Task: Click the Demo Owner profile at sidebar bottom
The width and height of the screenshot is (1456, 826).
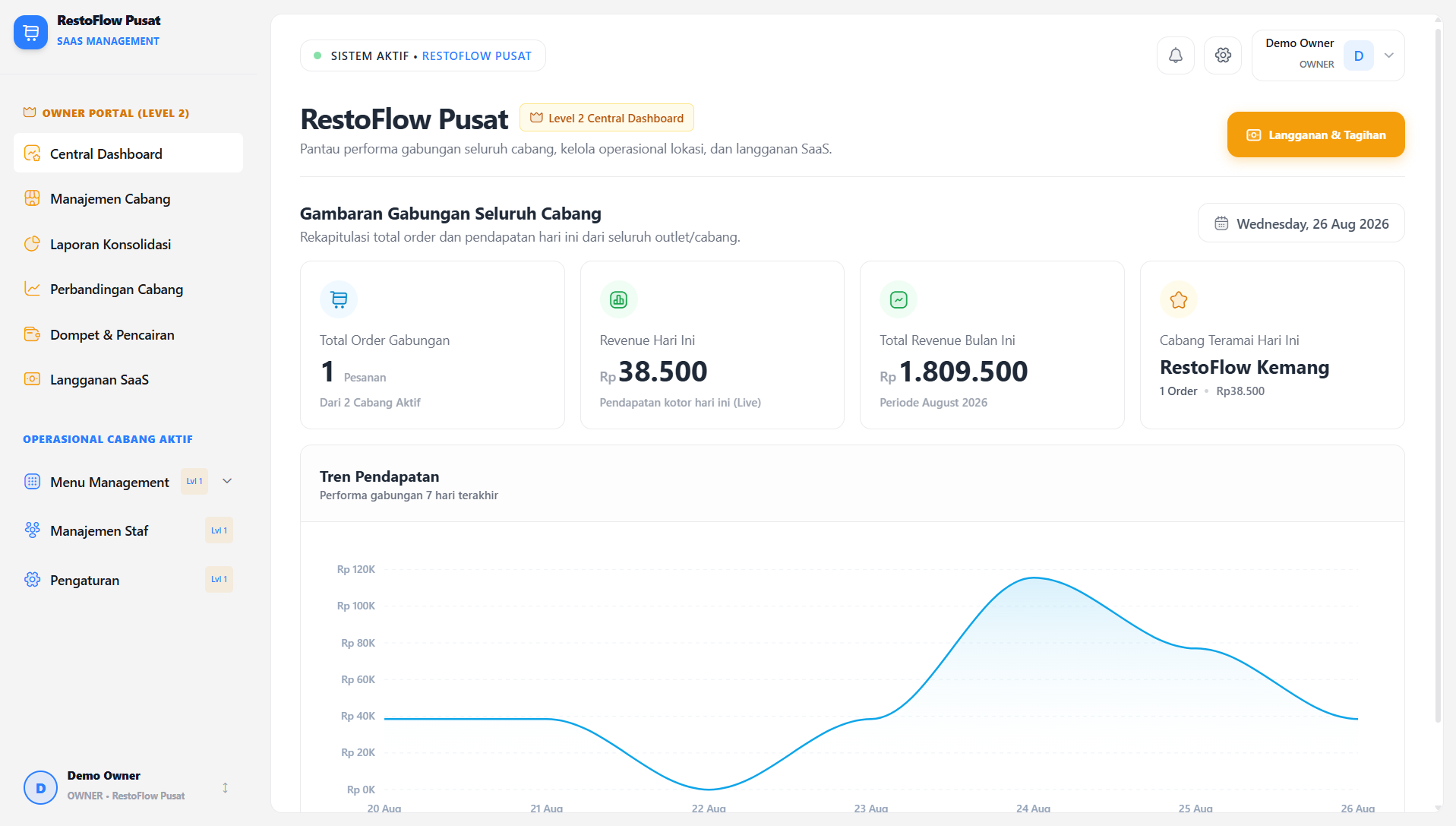Action: pos(128,786)
